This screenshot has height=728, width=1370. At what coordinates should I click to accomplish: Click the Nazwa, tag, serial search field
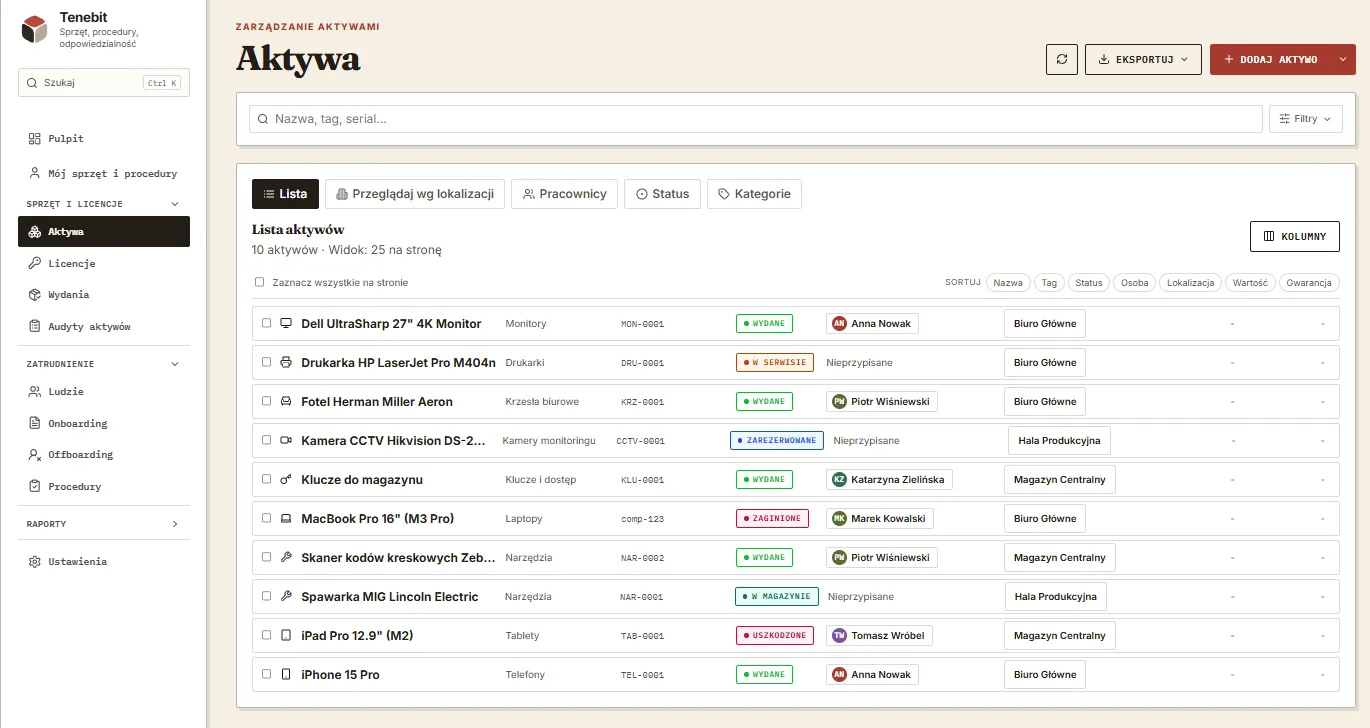756,119
